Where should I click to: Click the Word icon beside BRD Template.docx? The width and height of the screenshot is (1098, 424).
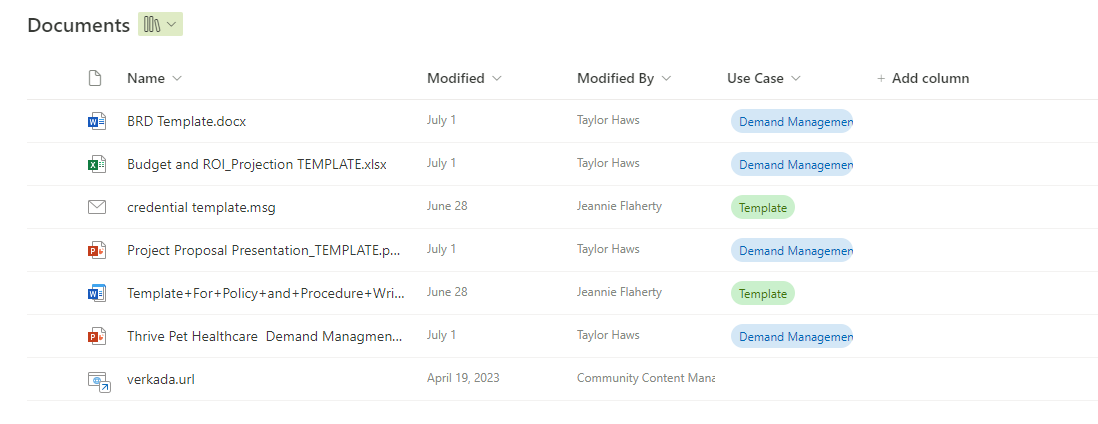96,121
